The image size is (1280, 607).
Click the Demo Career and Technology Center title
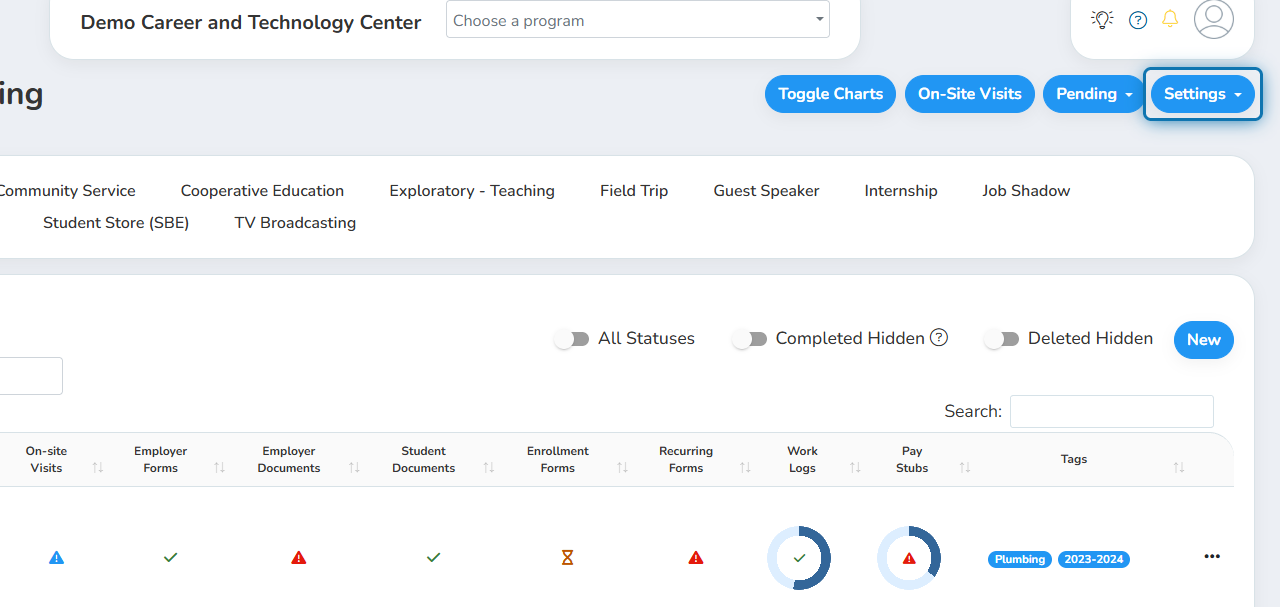pos(251,22)
